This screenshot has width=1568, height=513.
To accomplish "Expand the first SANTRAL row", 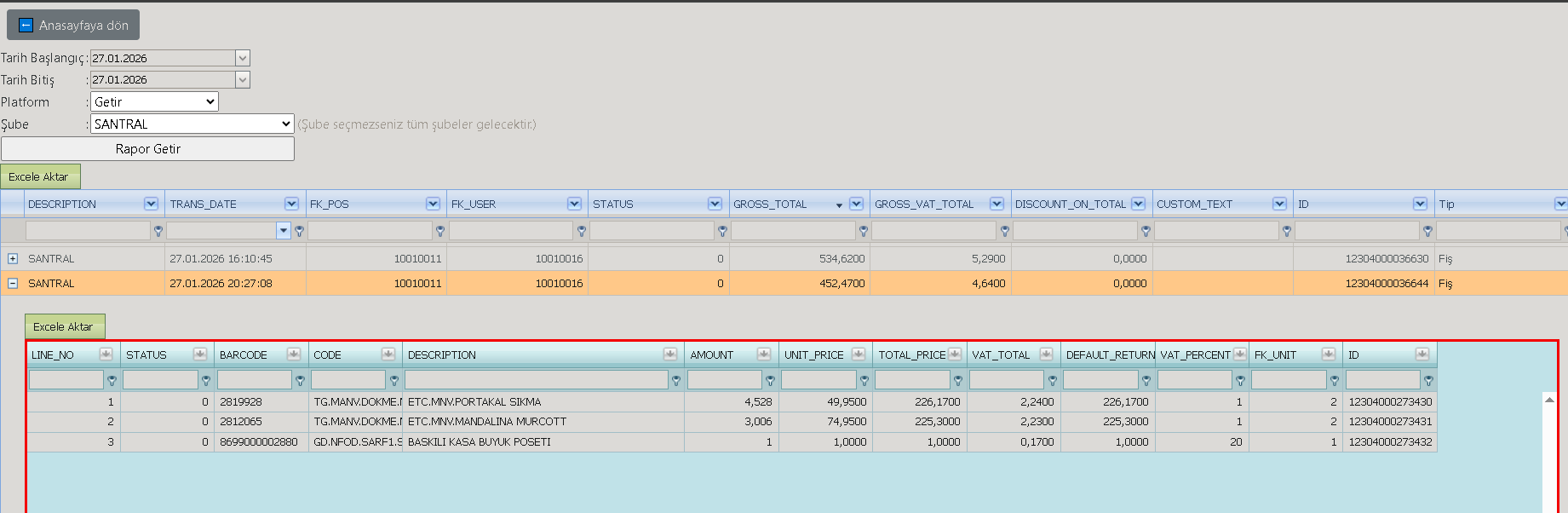I will click(x=13, y=258).
